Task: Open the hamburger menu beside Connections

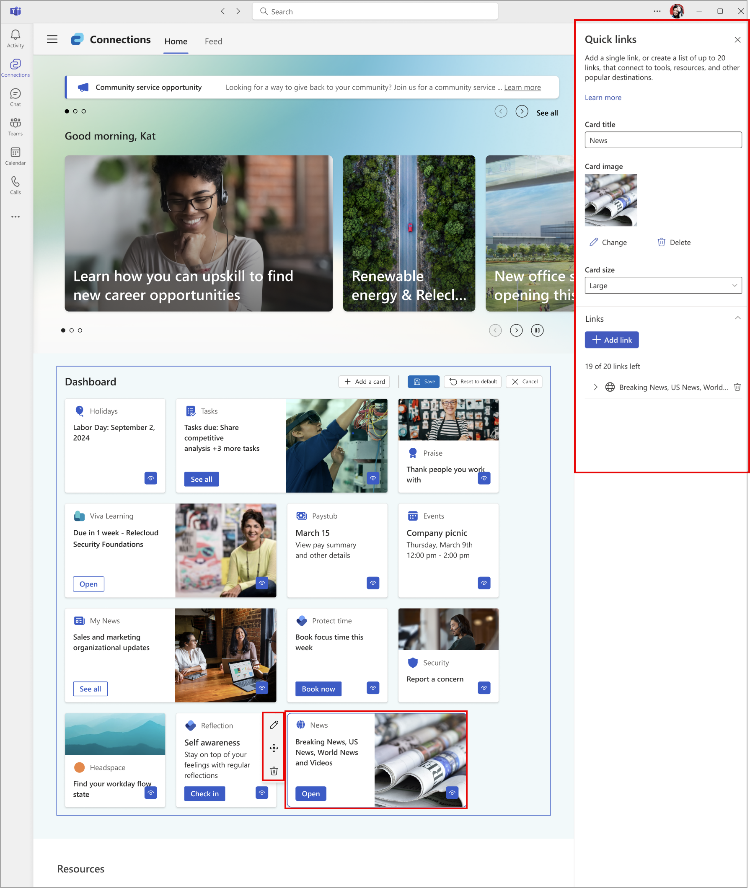Action: (52, 39)
